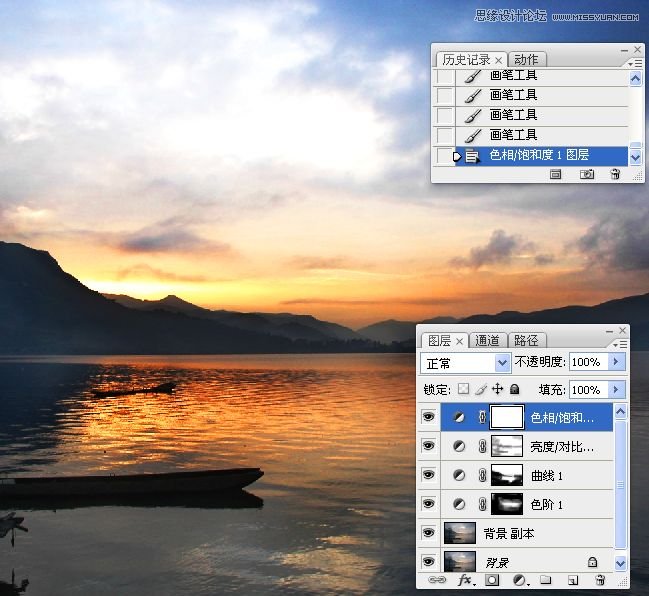Expand the opacity 不透明度 slider arrow

[x=617, y=362]
